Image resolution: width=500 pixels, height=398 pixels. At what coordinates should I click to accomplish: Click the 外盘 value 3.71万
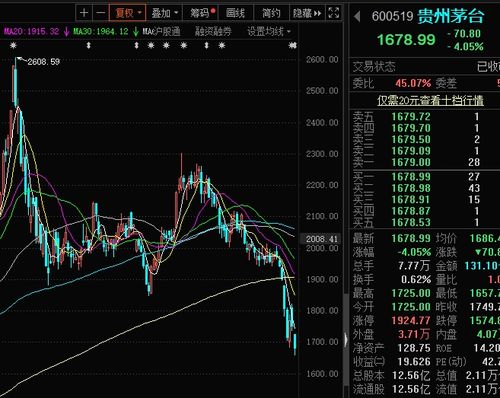(414, 334)
